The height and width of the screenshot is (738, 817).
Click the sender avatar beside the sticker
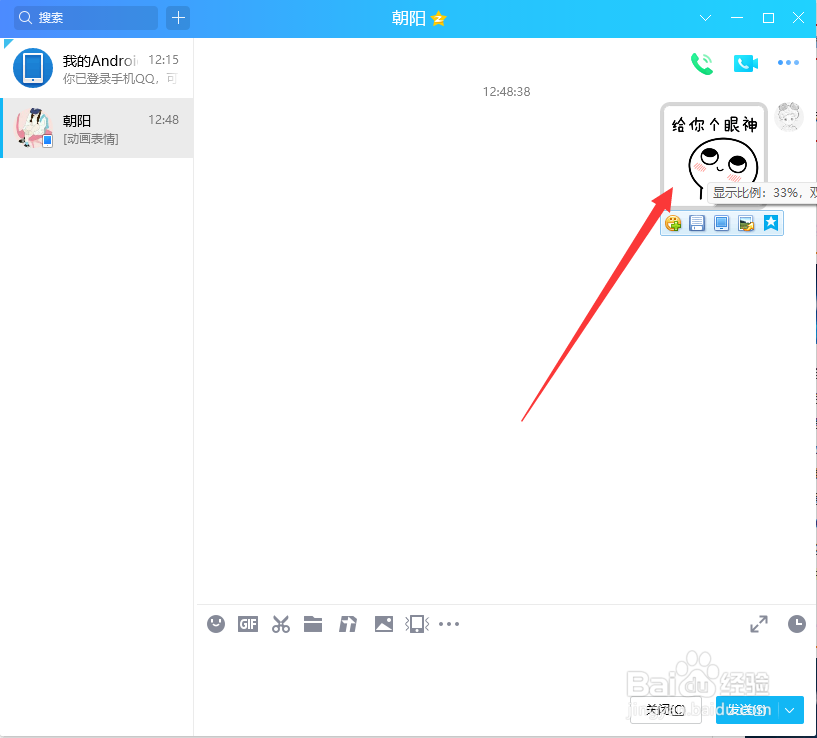click(789, 117)
